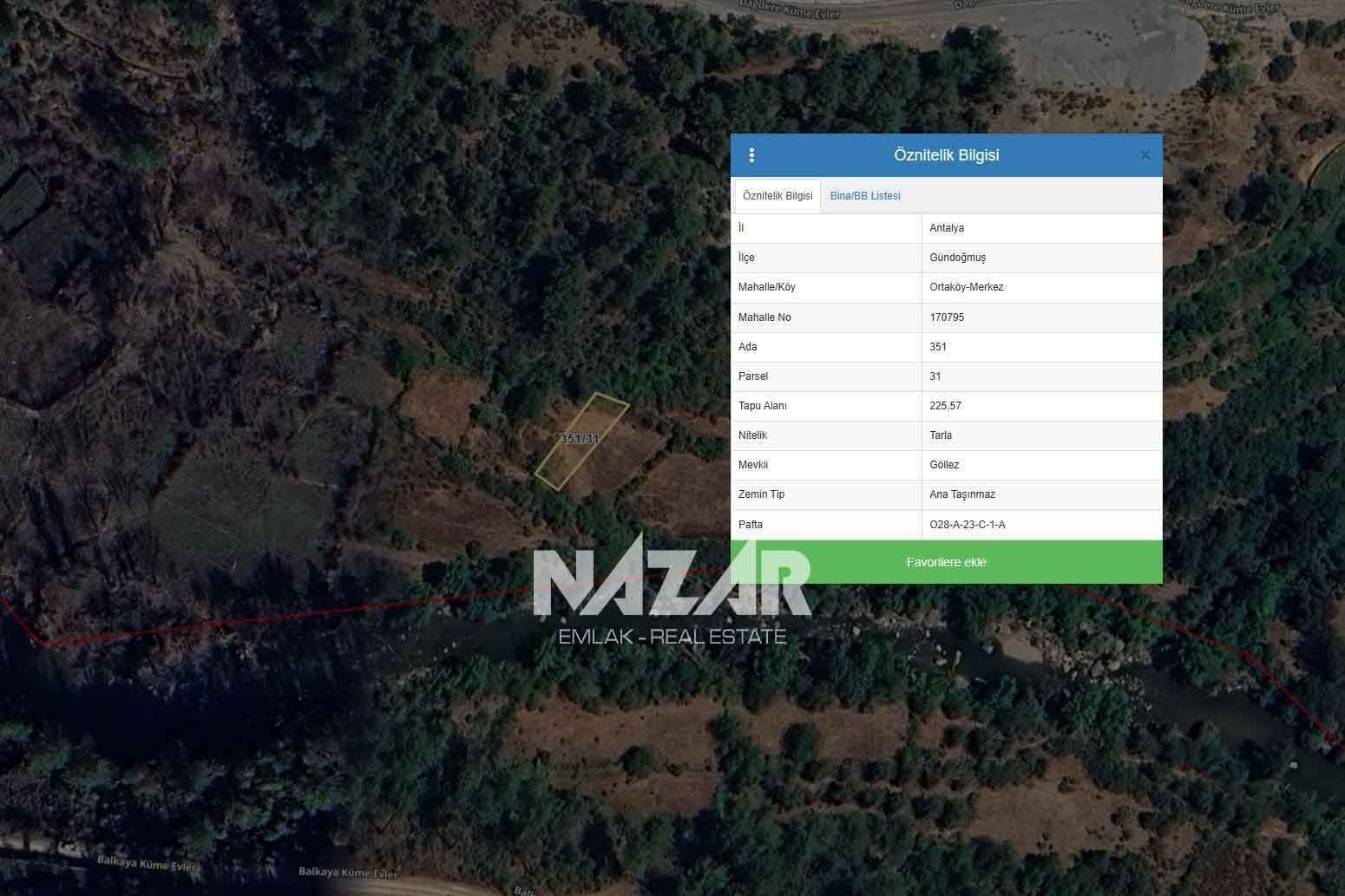Click the Parsel value 31

[935, 376]
